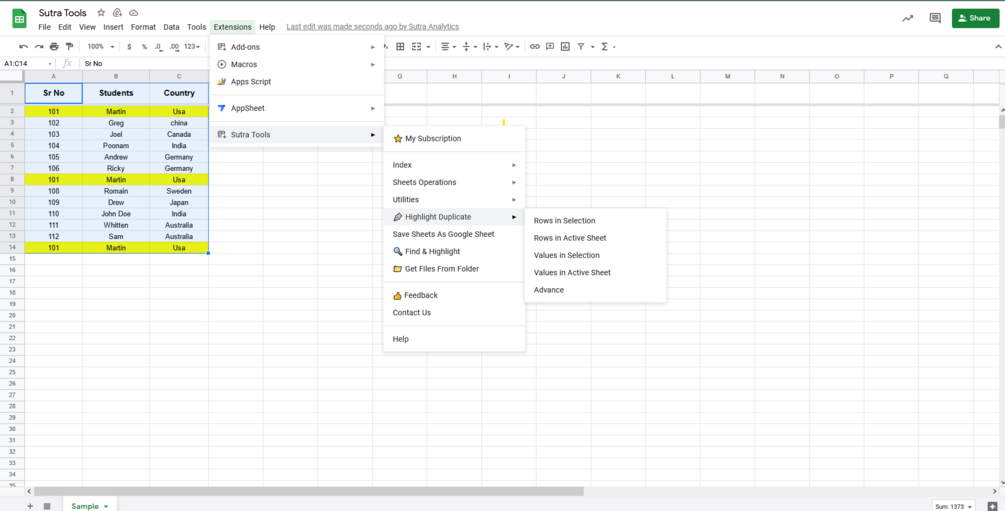
Task: Click the insert comment icon in the toolbar
Action: click(x=550, y=47)
